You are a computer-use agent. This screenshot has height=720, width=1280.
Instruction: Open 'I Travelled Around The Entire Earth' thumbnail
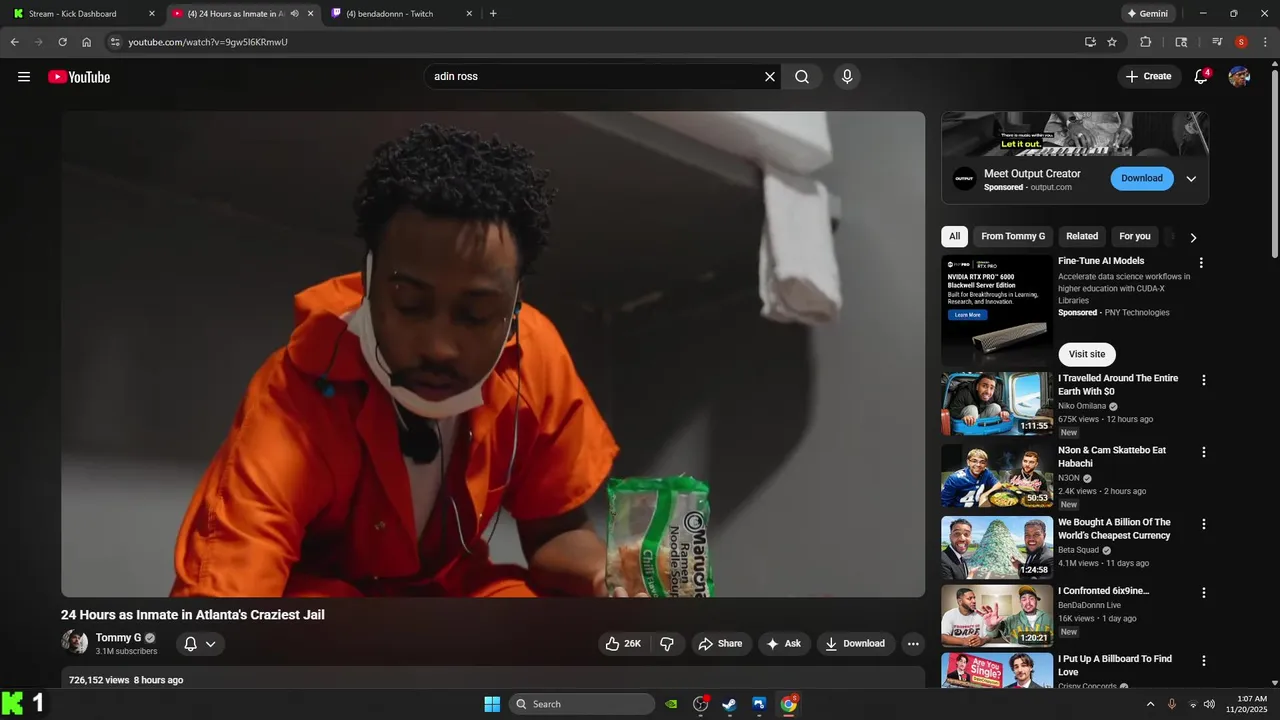[997, 404]
